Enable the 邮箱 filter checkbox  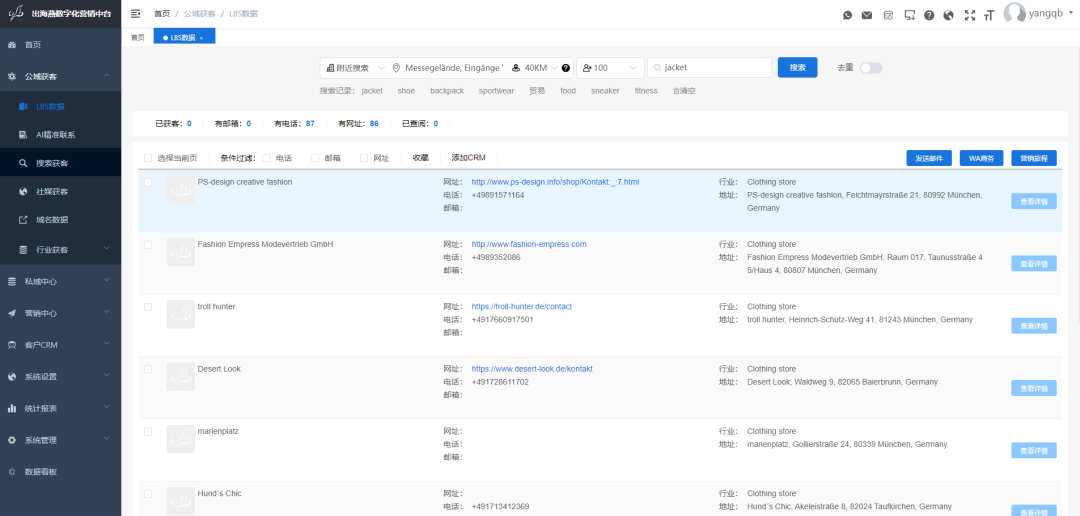[x=315, y=158]
